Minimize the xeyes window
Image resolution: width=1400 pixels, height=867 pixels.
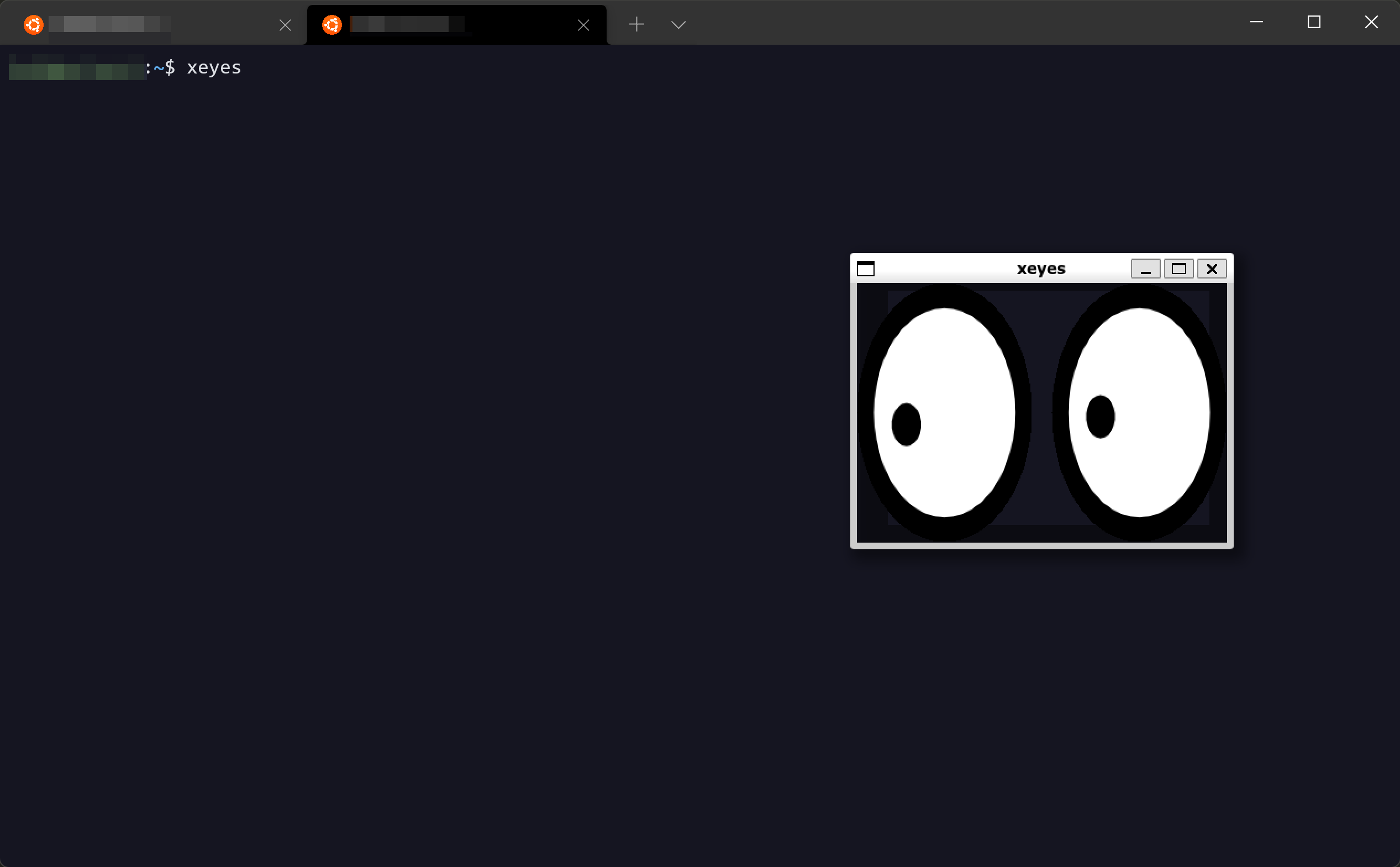point(1145,269)
